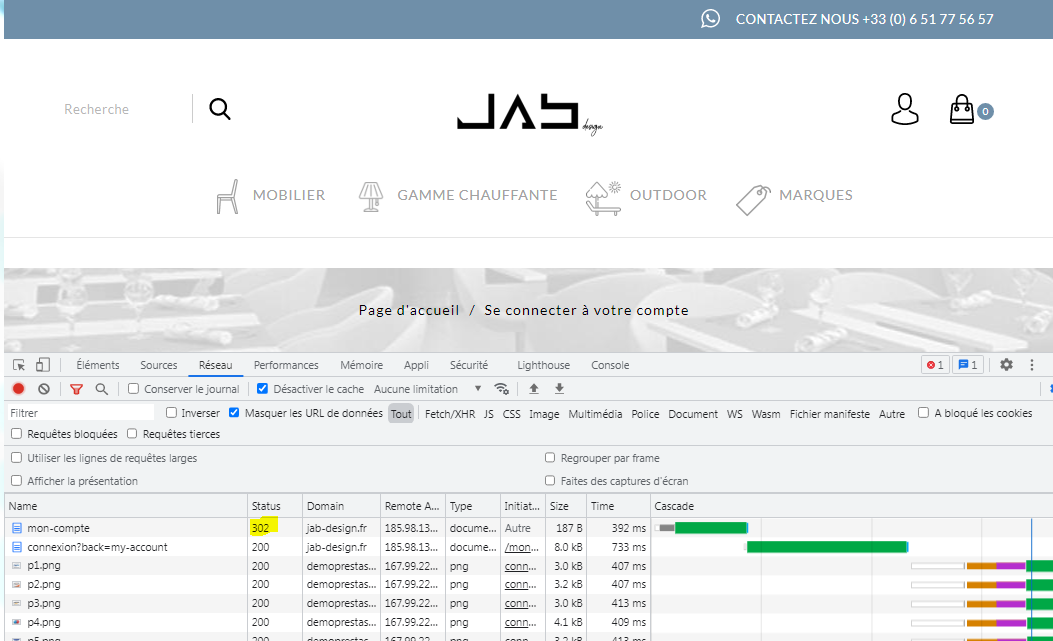Switch to the Console tab
Image resolution: width=1053 pixels, height=641 pixels.
pos(610,365)
